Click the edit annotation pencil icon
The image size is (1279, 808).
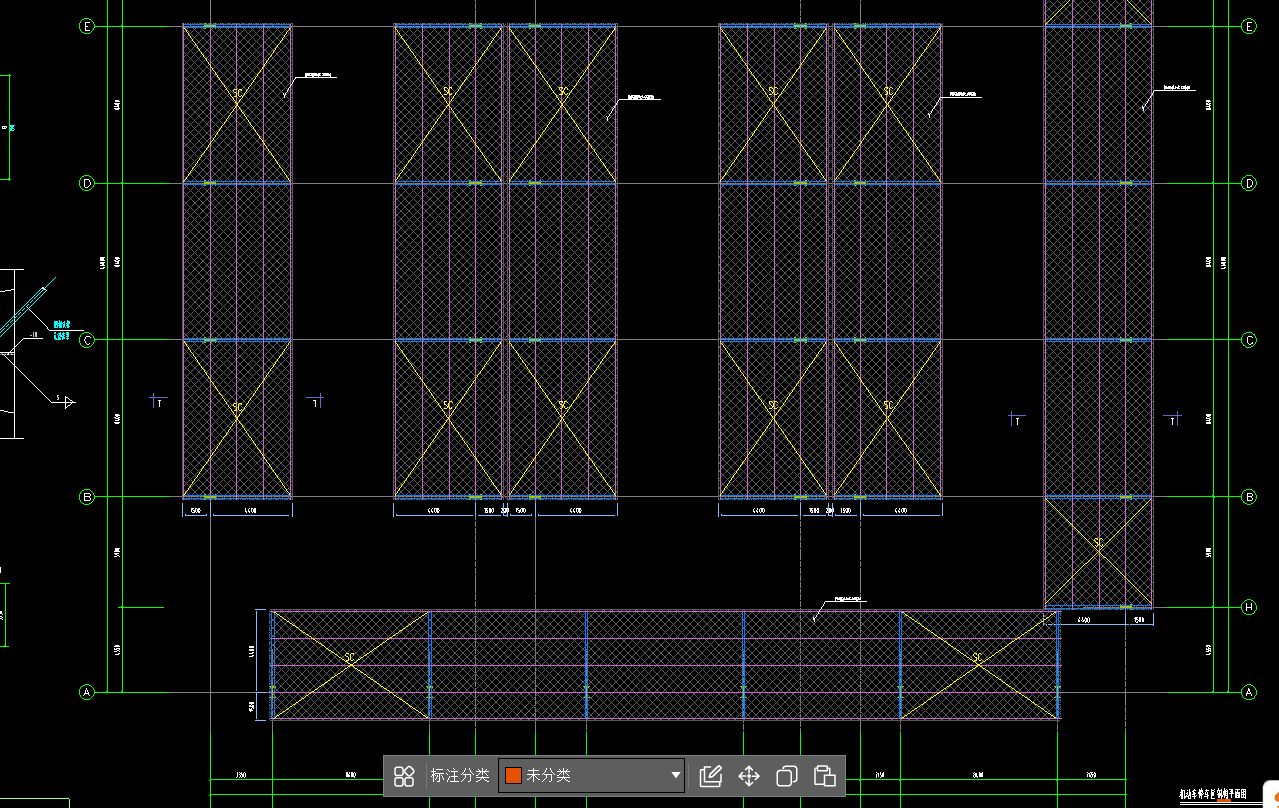tap(711, 776)
